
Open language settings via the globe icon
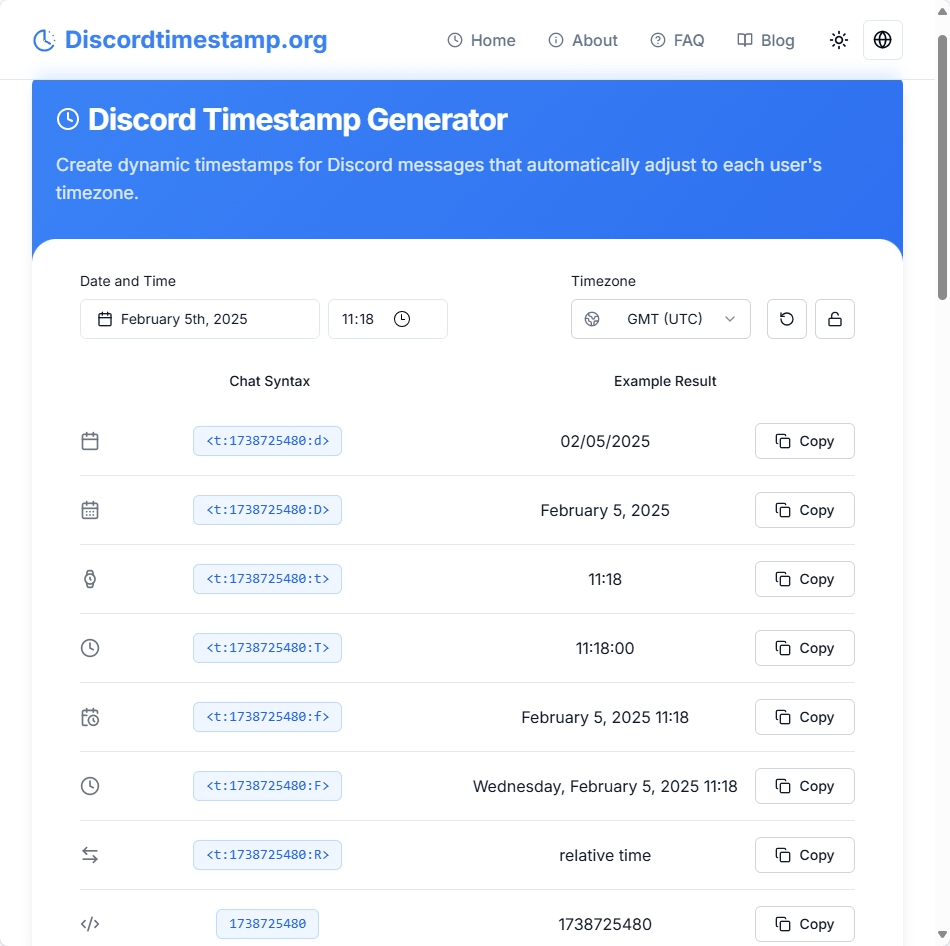point(883,40)
